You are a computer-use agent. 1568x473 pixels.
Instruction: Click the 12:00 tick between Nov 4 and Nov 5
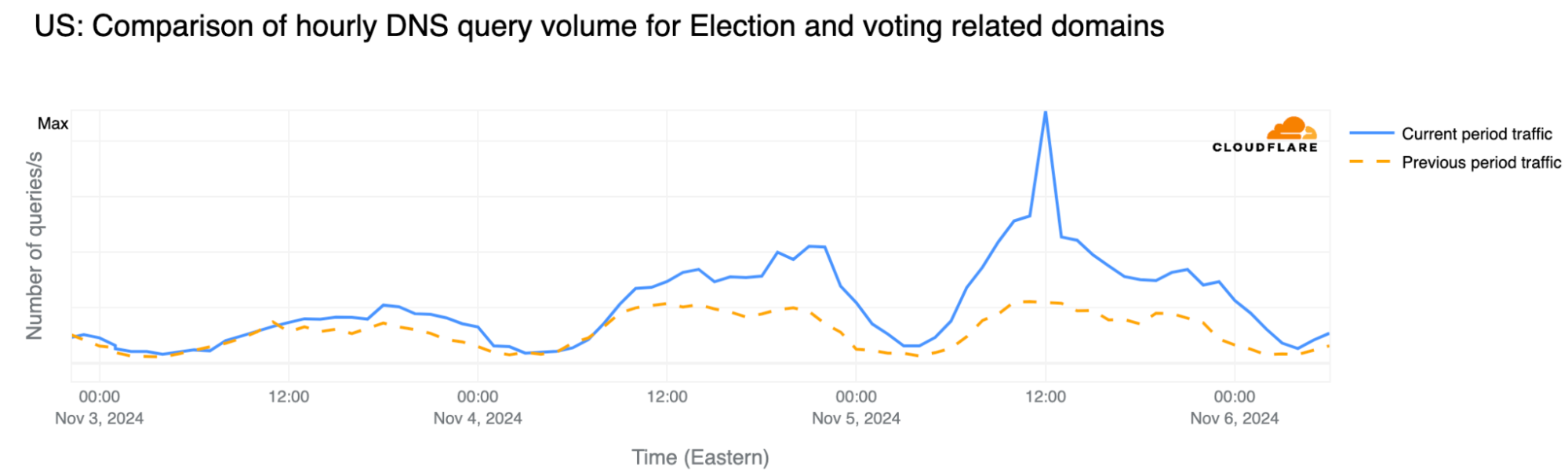click(667, 397)
